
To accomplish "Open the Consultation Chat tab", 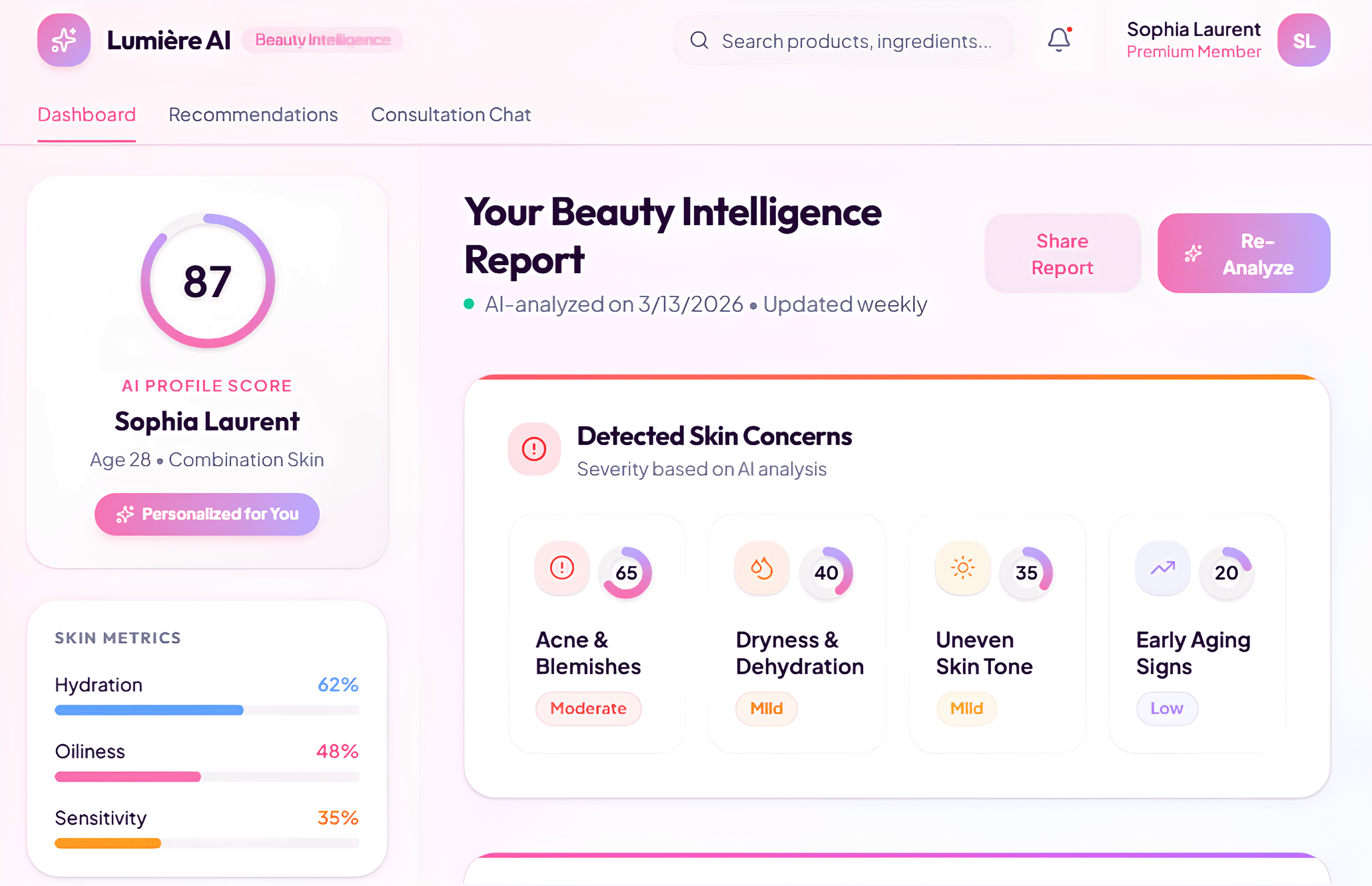I will (x=451, y=115).
